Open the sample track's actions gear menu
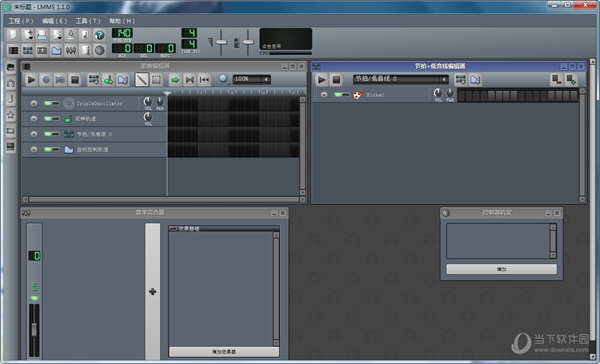 pos(34,119)
